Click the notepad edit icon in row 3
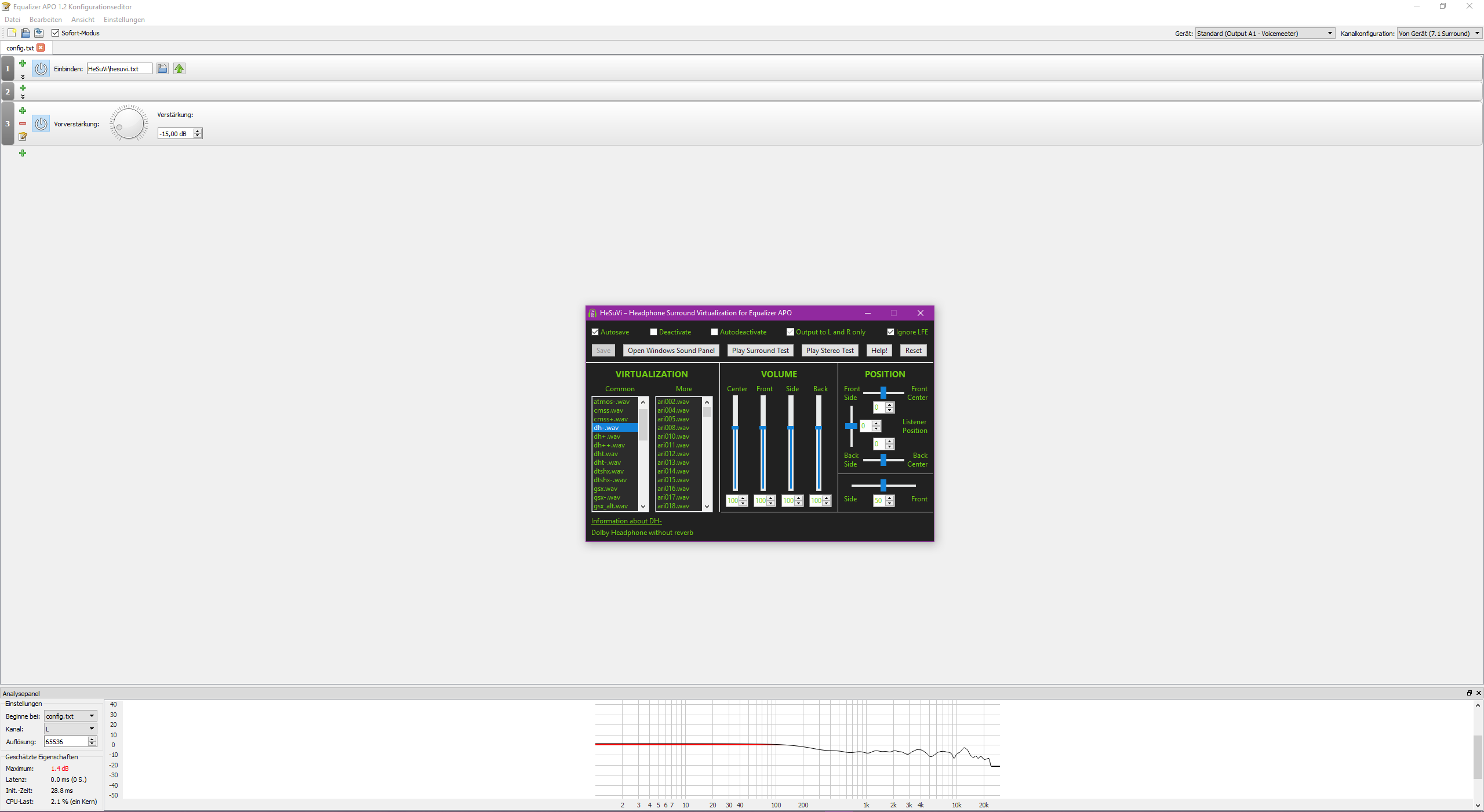The width and height of the screenshot is (1484, 812). 23,137
